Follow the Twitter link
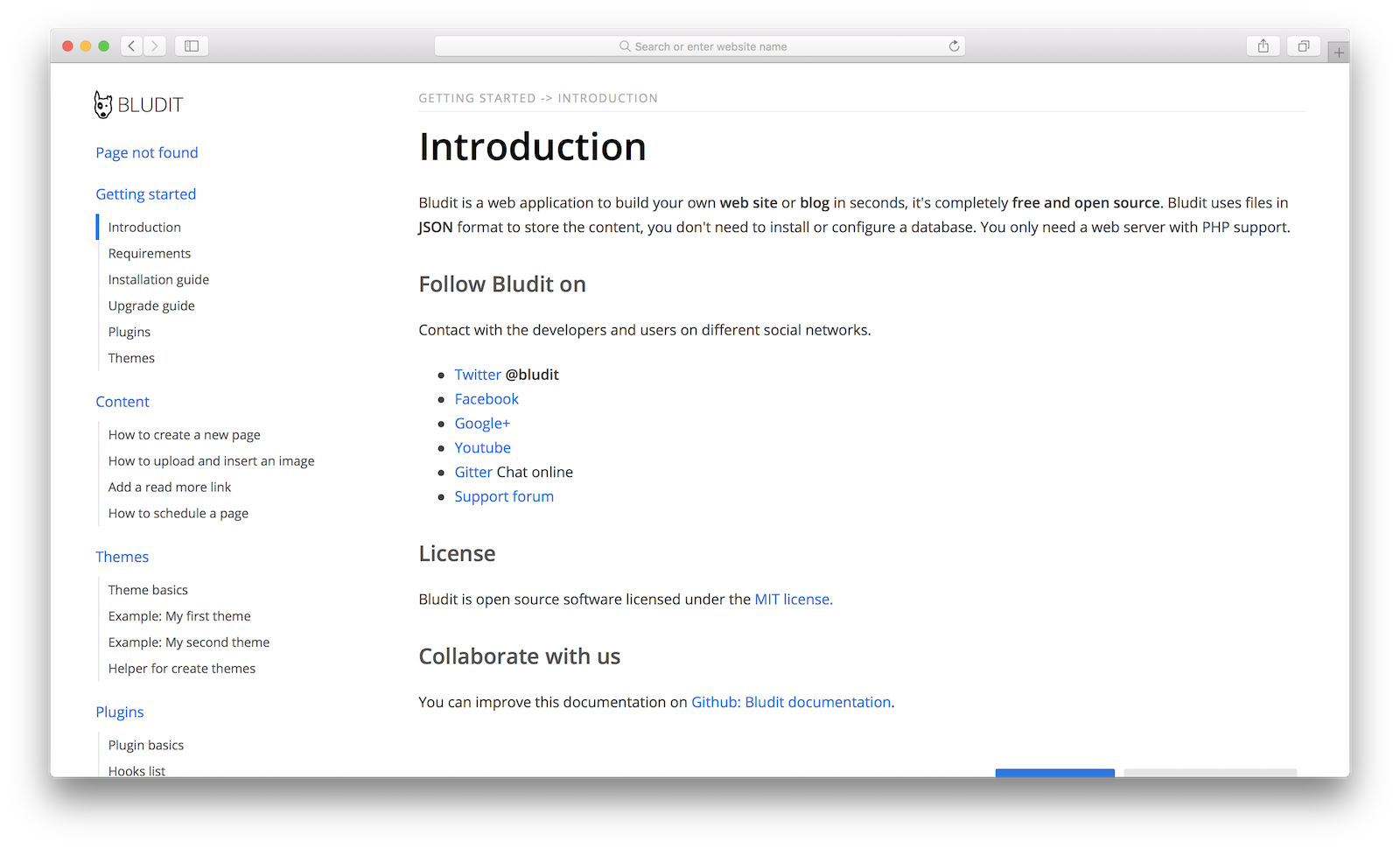The image size is (1400, 849). coord(478,375)
